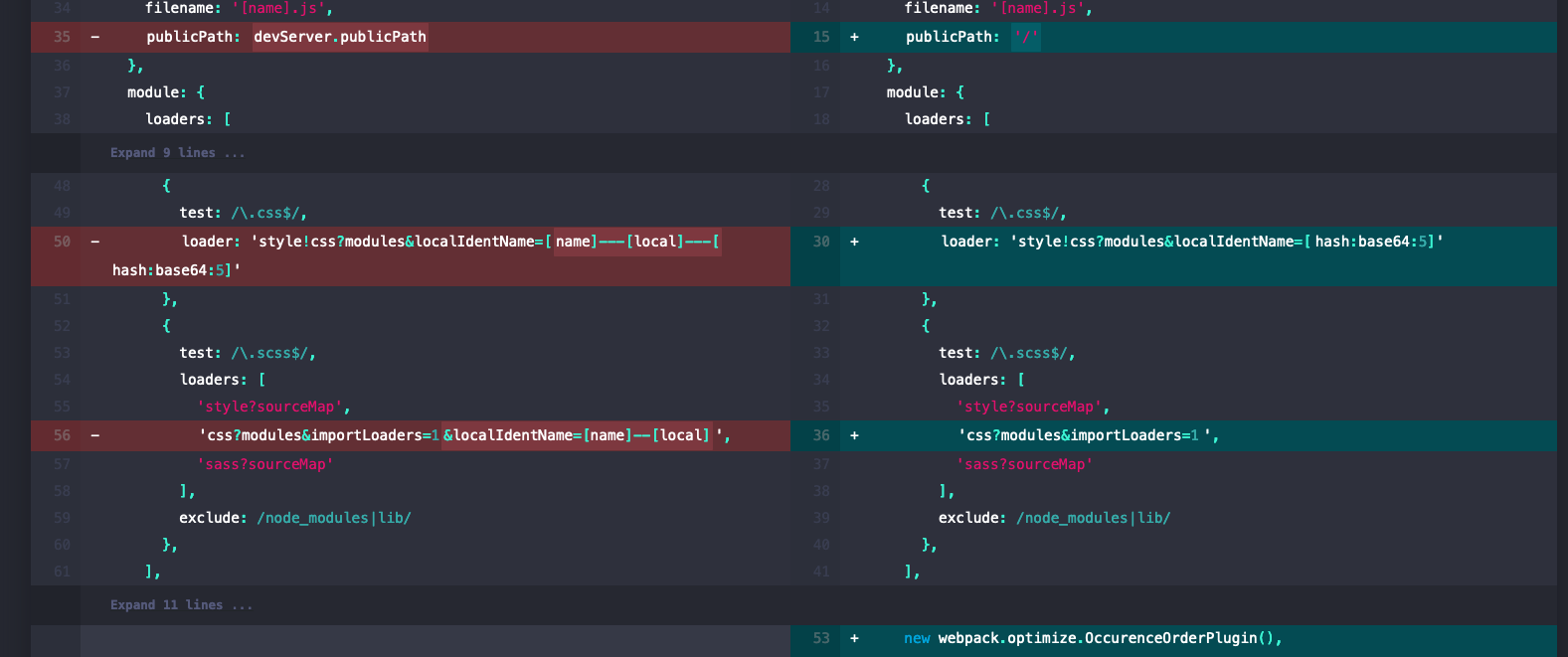
Task: Click filename: '[name].js' on the right pane
Action: (998, 8)
